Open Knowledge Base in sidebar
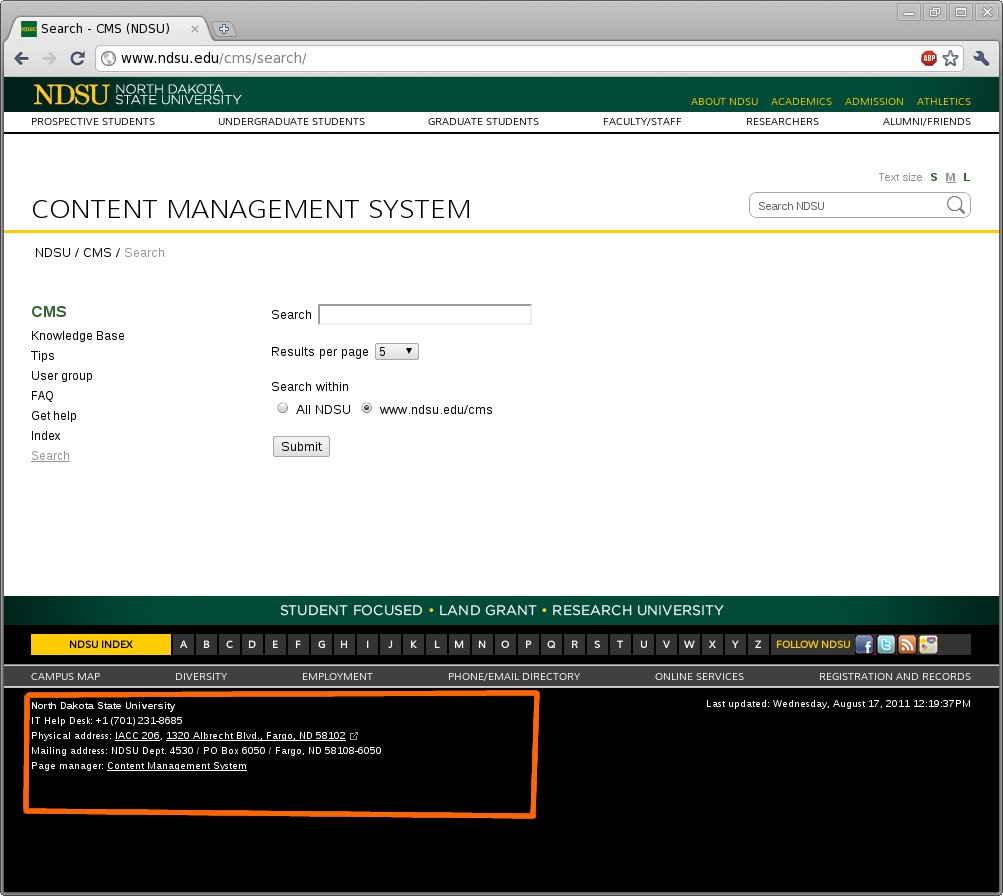1003x896 pixels. [x=78, y=336]
